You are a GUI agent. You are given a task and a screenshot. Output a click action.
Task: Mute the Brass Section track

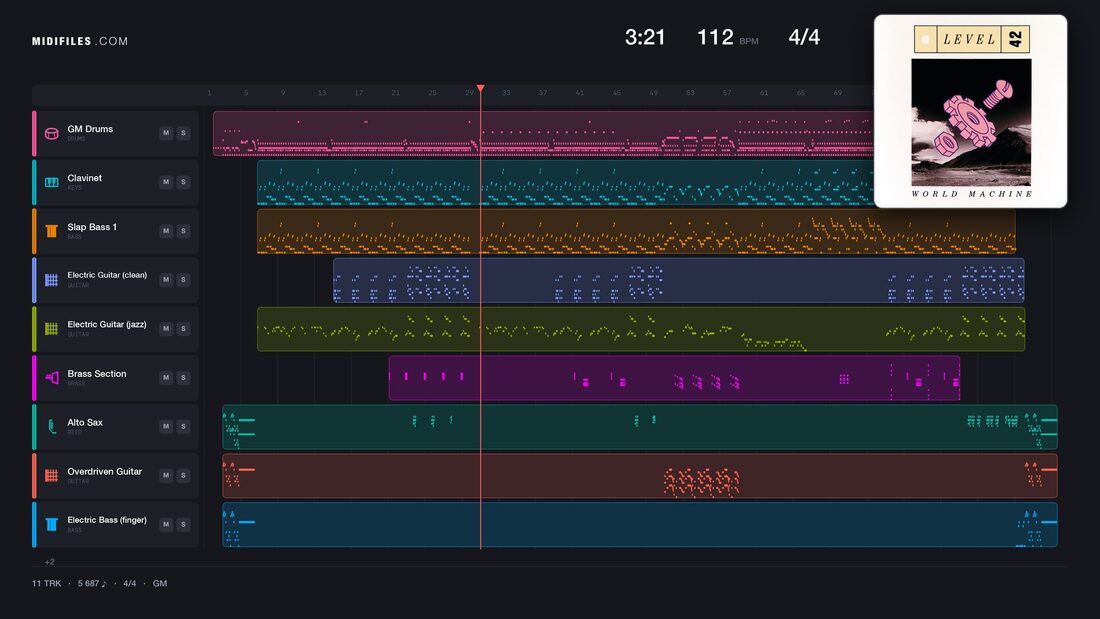pos(166,378)
